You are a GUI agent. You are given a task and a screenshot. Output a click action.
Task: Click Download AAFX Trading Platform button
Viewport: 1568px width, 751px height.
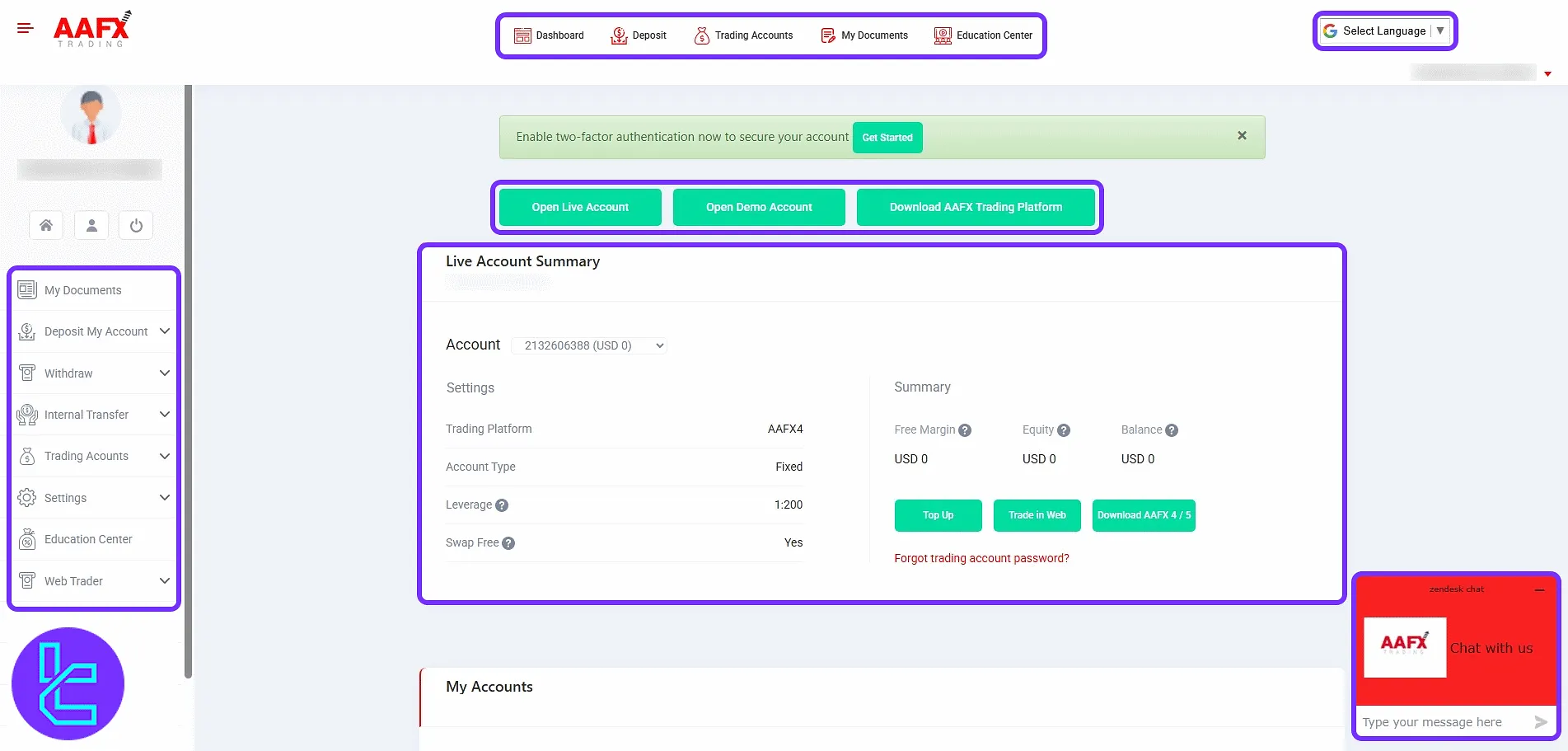coord(976,207)
